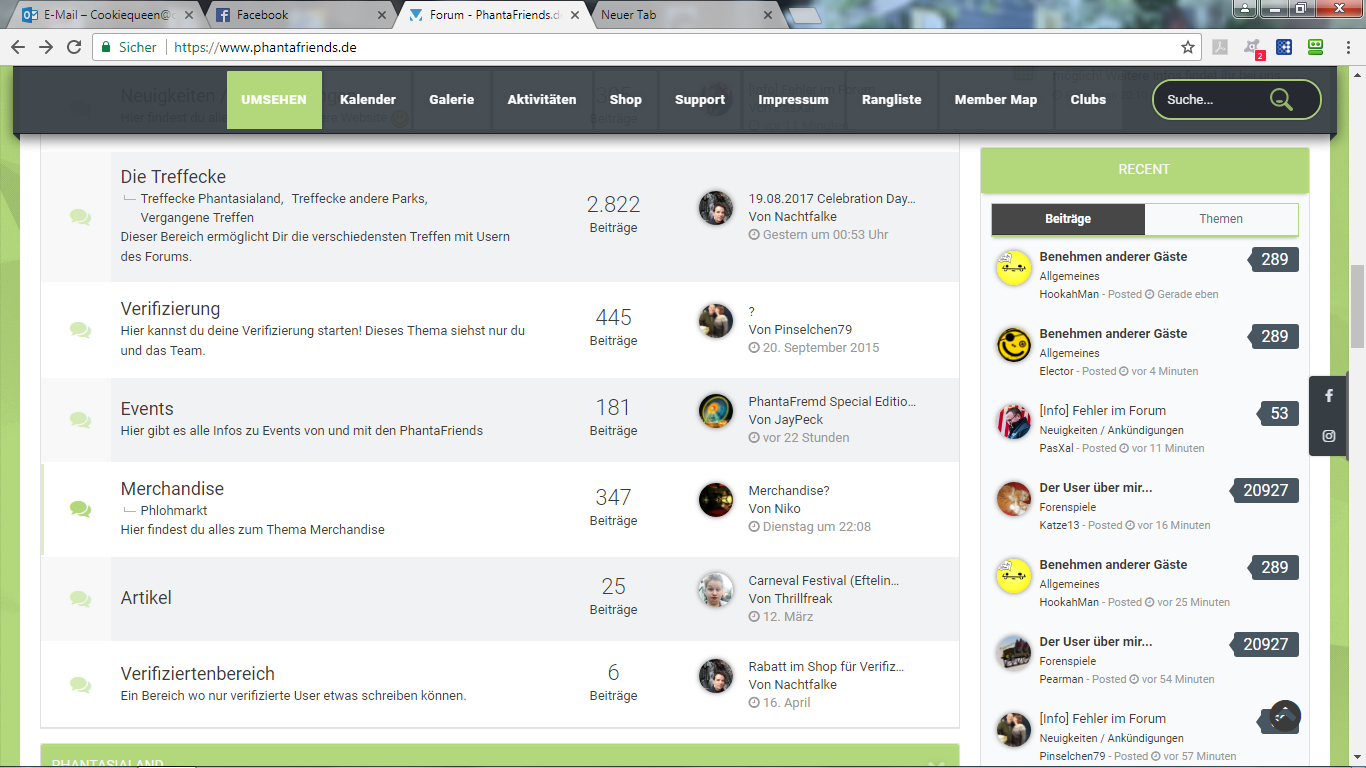This screenshot has width=1366, height=768.
Task: Switch to the Themen tab
Action: pos(1221,219)
